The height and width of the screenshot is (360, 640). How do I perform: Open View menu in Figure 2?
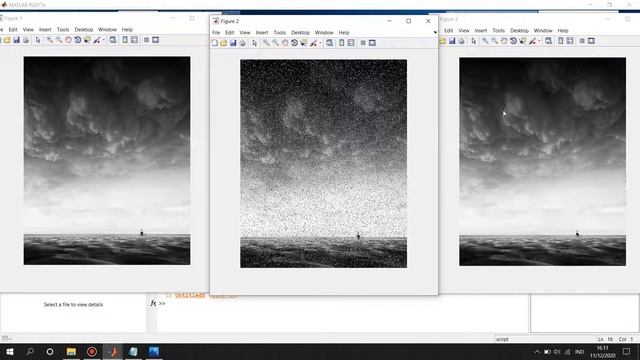pos(245,33)
